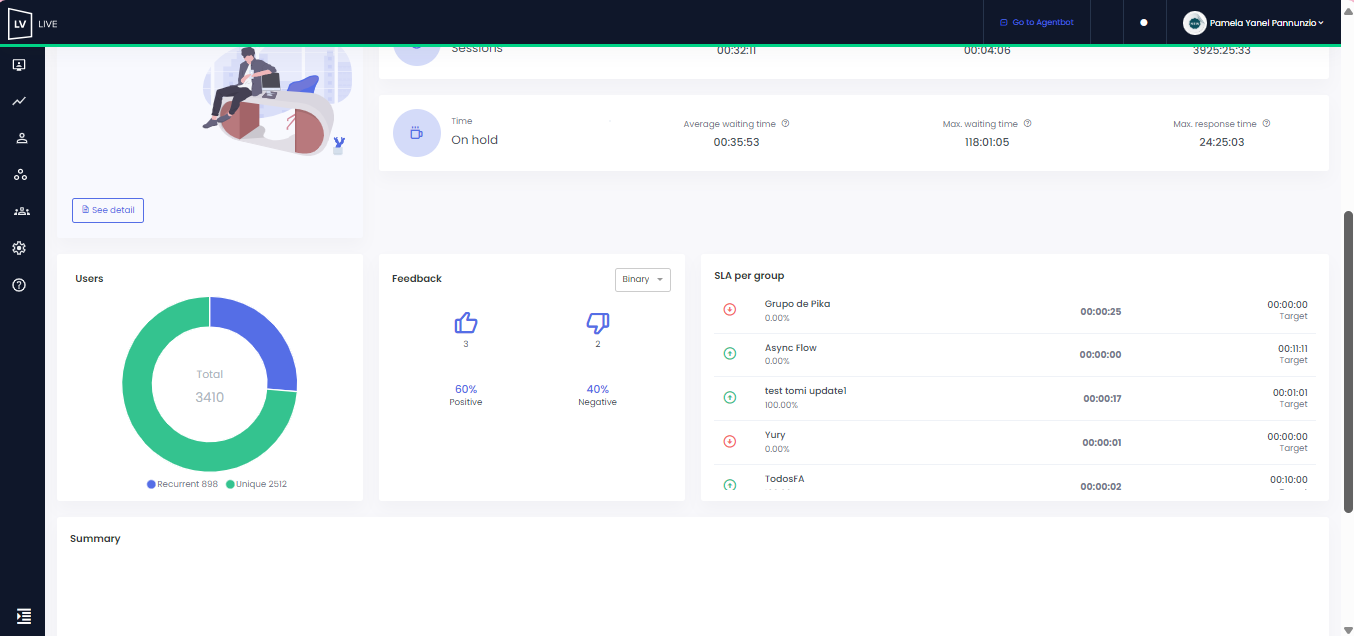
Task: Click help icon next to Average waiting time
Action: point(785,124)
